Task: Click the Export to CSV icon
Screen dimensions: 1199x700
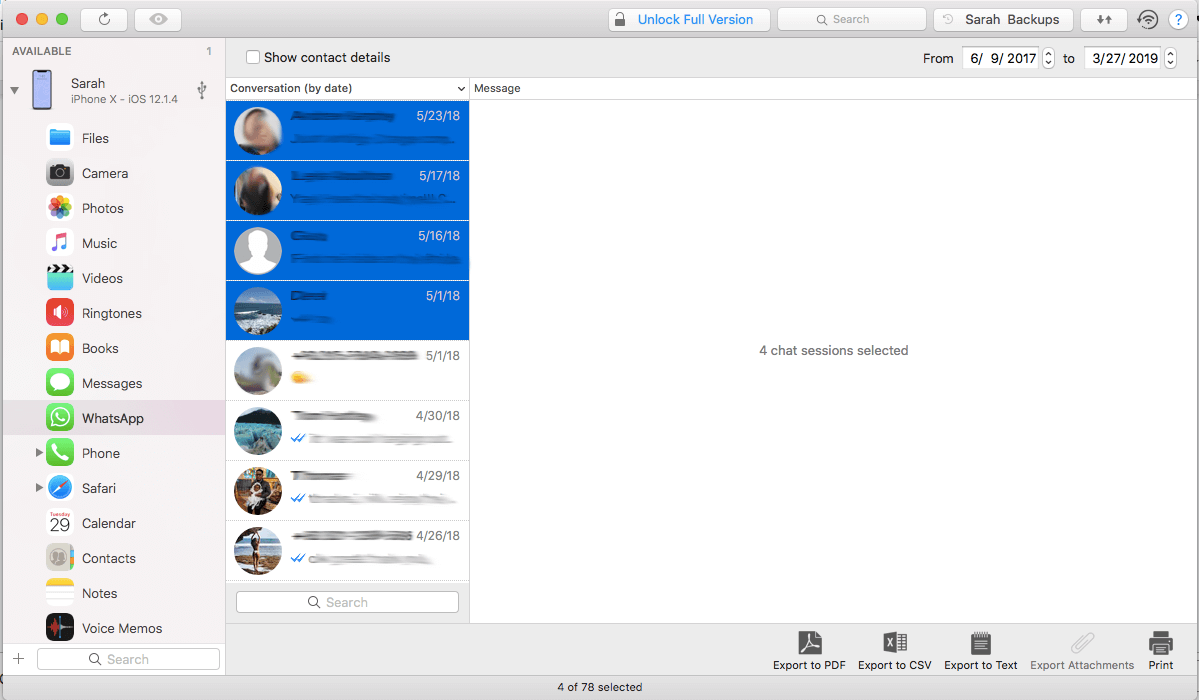Action: pyautogui.click(x=895, y=643)
